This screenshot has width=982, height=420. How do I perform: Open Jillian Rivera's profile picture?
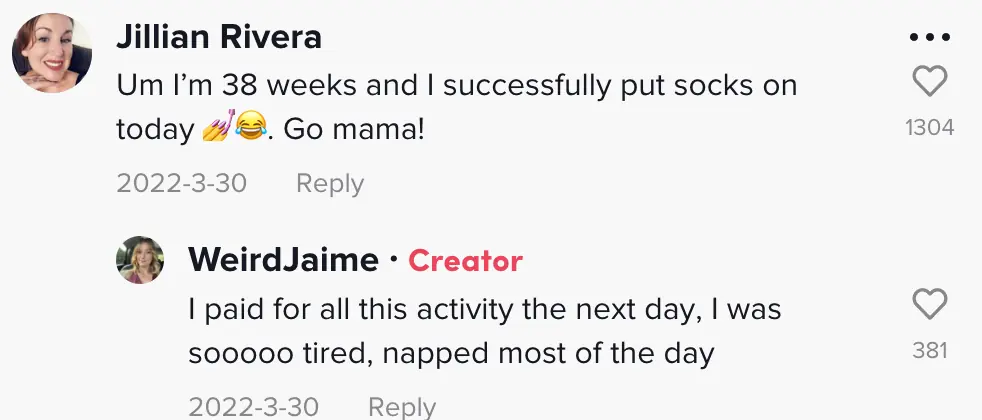pyautogui.click(x=52, y=54)
